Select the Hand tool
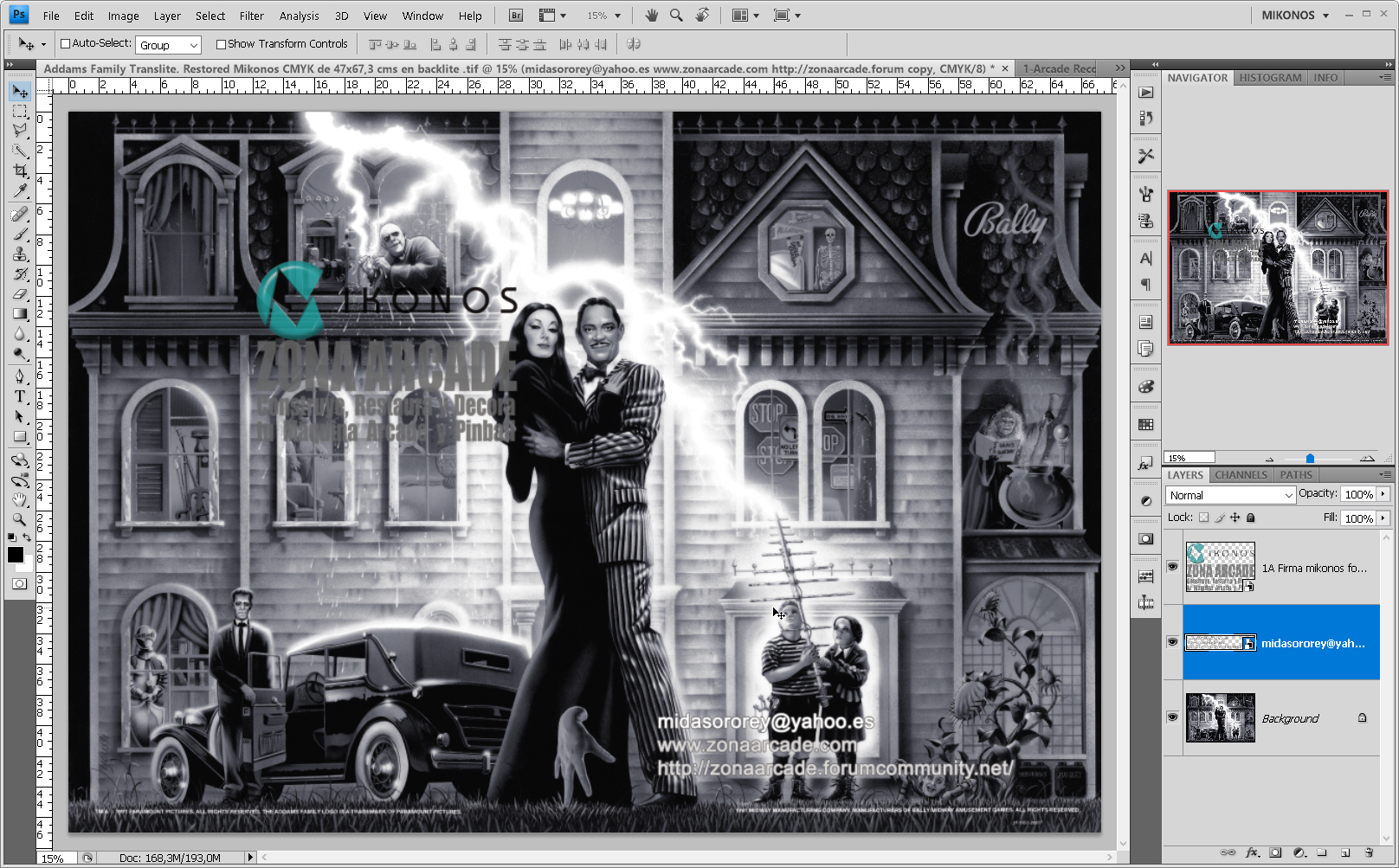 pyautogui.click(x=20, y=499)
